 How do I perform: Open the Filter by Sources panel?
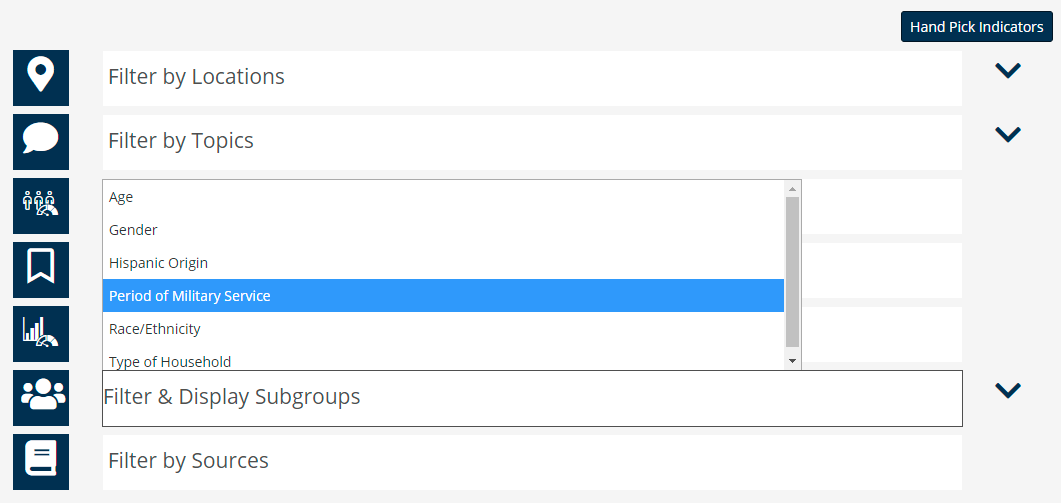point(532,462)
